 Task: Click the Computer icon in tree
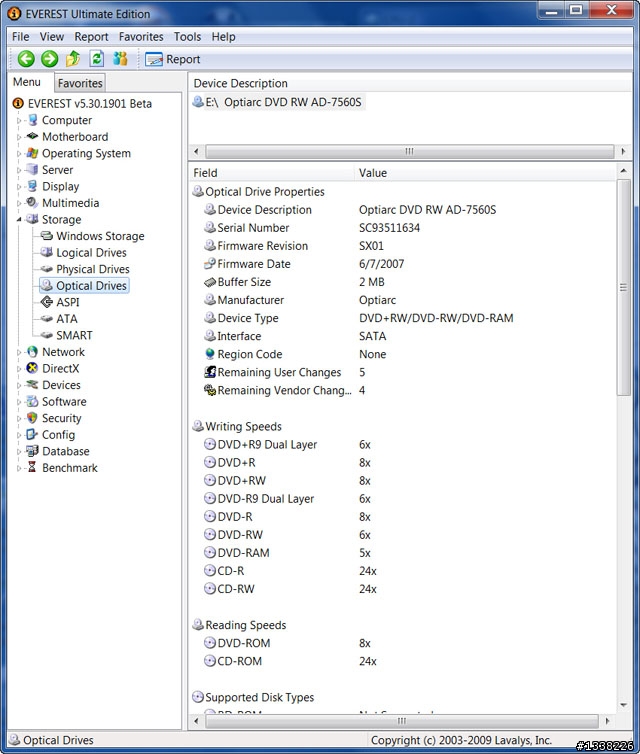coord(32,120)
